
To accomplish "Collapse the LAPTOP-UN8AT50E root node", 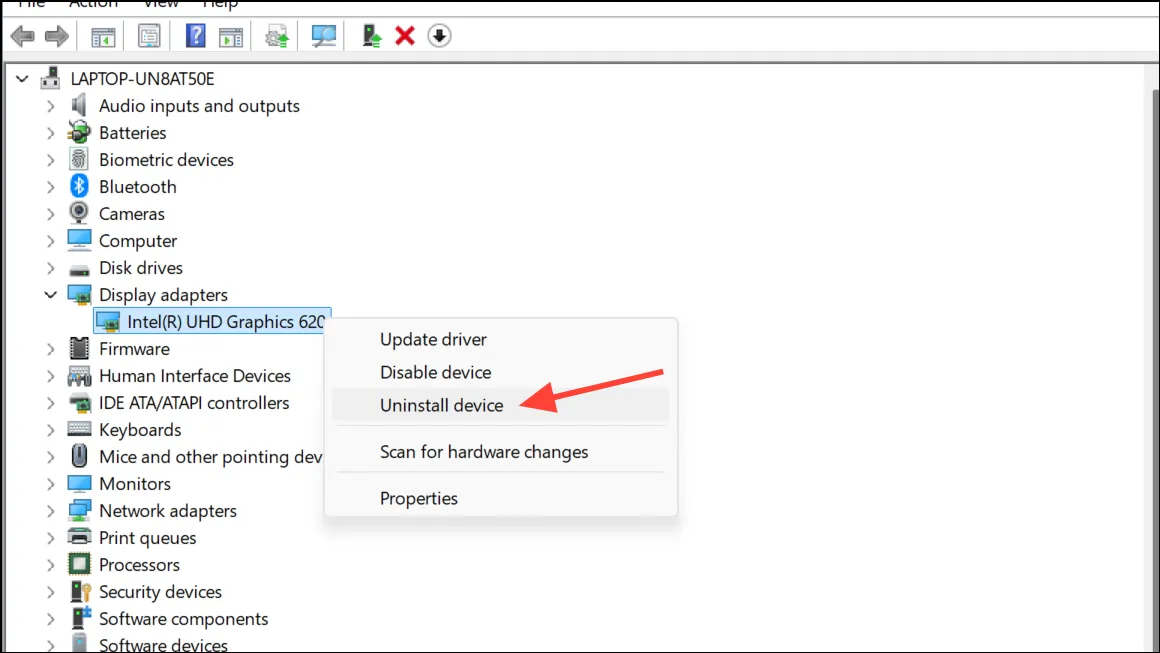I will click(22, 78).
